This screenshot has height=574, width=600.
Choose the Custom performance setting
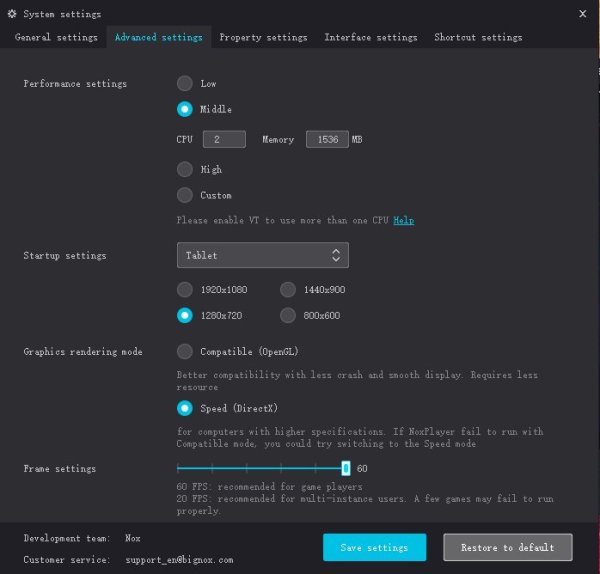[185, 196]
